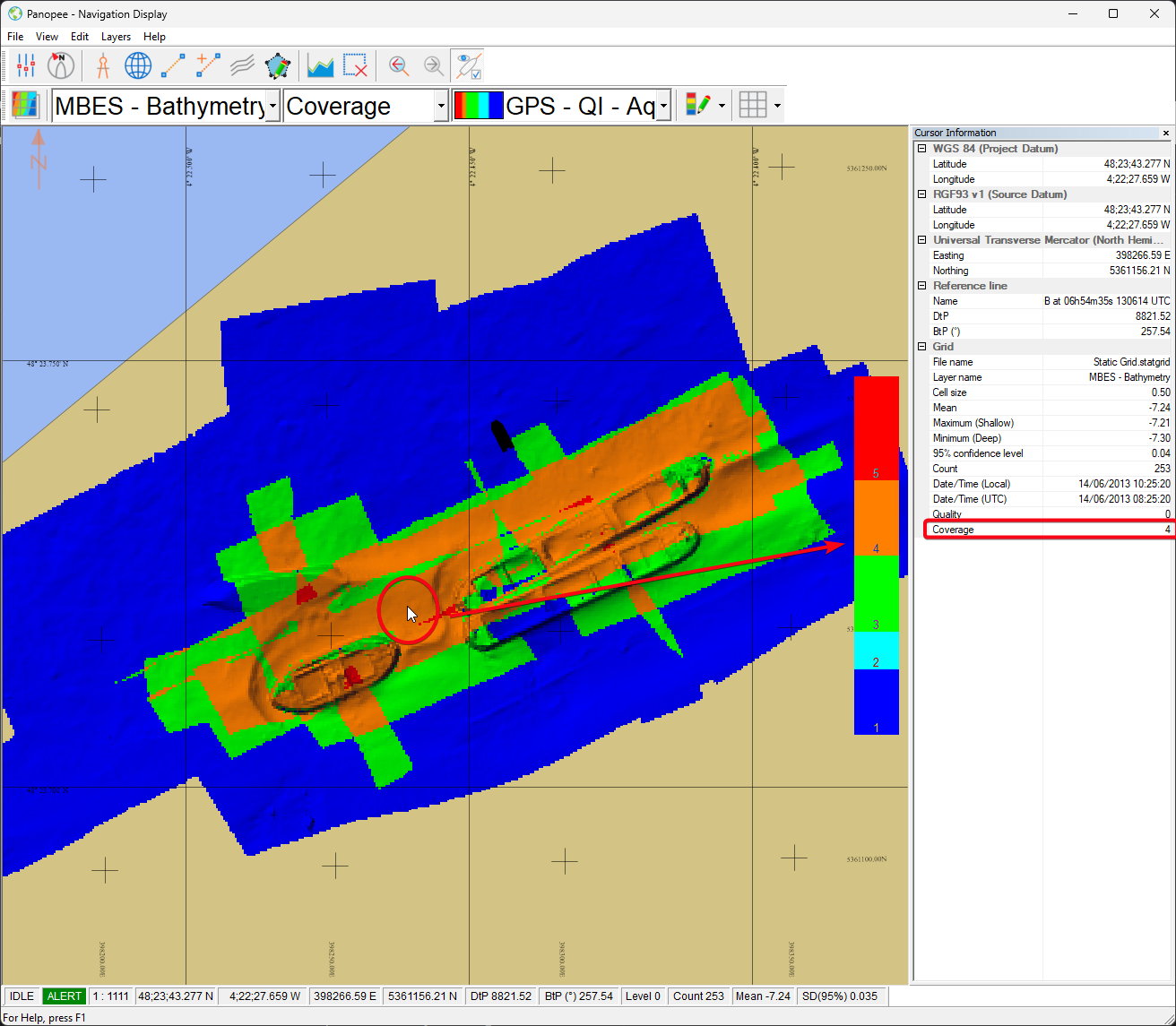1176x1026 pixels.
Task: Open the settings sliders tool
Action: click(26, 65)
